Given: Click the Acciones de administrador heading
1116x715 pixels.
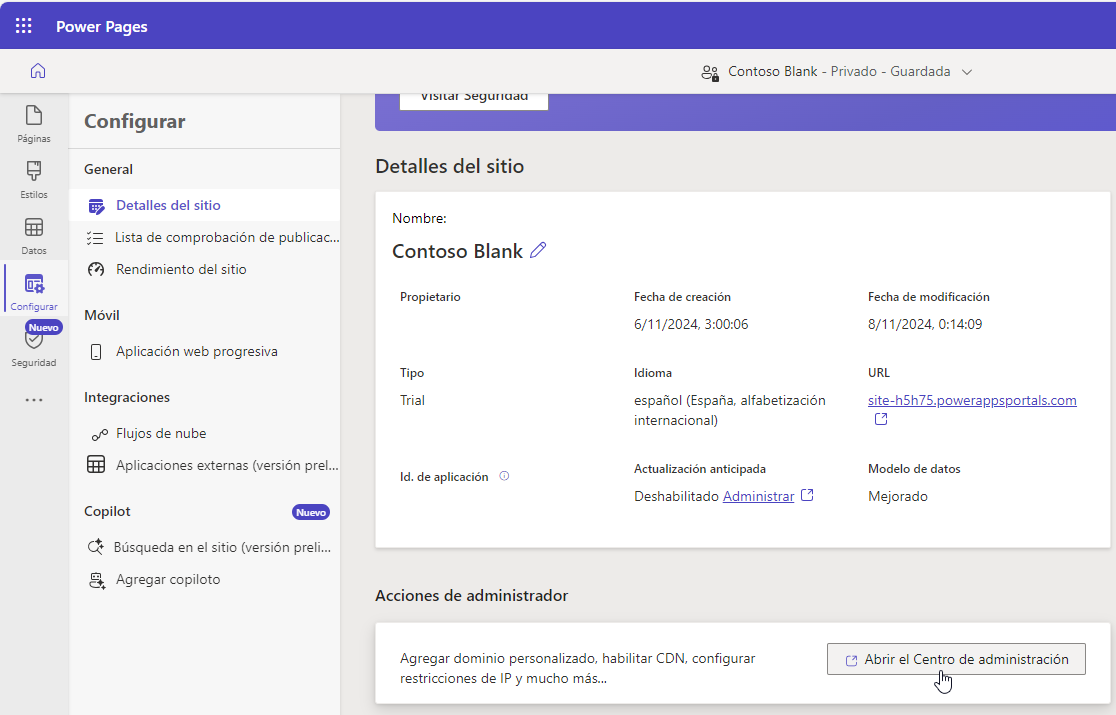Looking at the screenshot, I should [x=471, y=595].
